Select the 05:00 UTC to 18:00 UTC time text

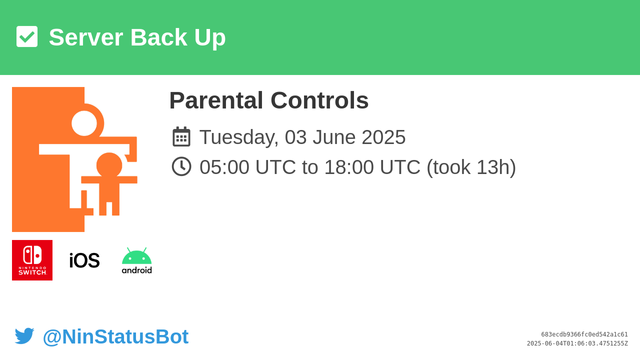310,167
